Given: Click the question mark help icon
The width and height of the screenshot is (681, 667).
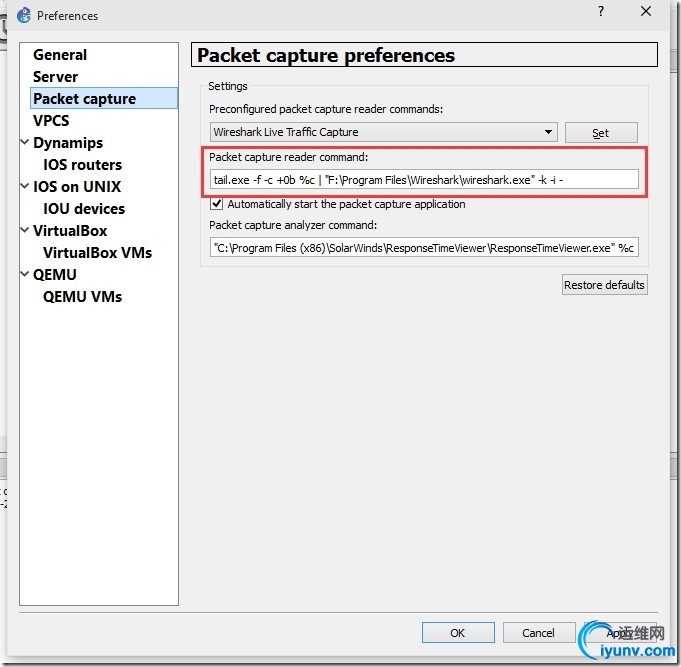Looking at the screenshot, I should click(601, 11).
